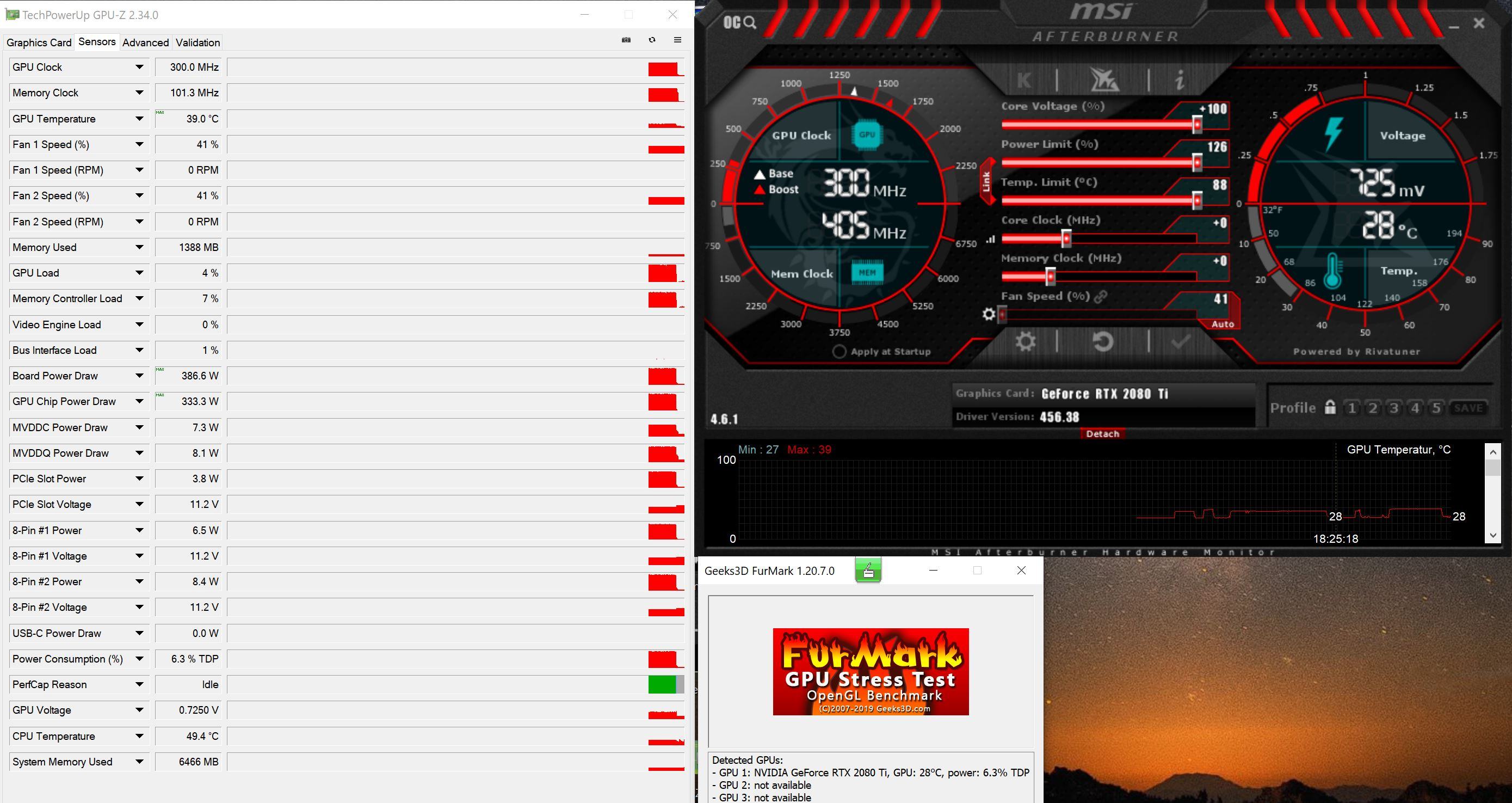Toggle Apply at Startup option
The width and height of the screenshot is (1512, 803).
840,351
